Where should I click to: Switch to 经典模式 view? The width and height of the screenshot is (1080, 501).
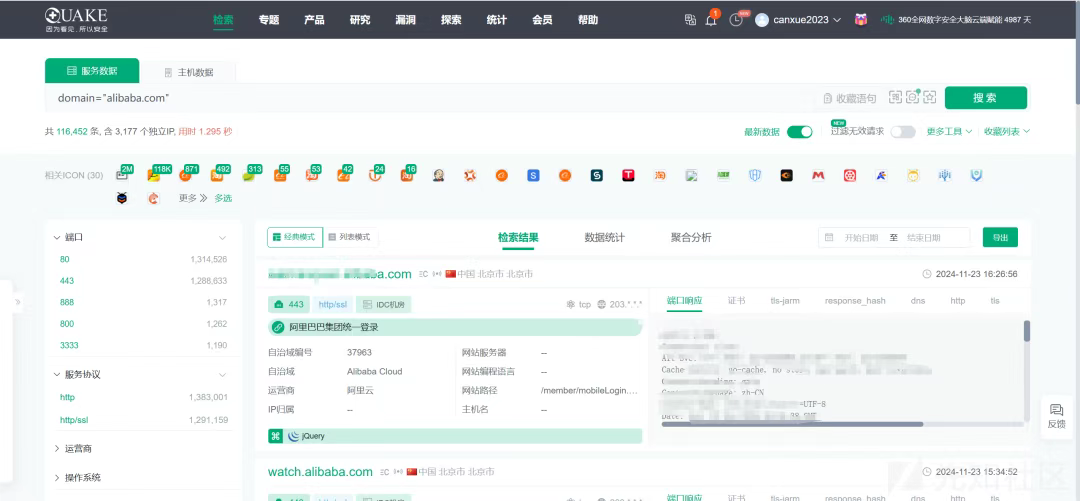coord(295,237)
